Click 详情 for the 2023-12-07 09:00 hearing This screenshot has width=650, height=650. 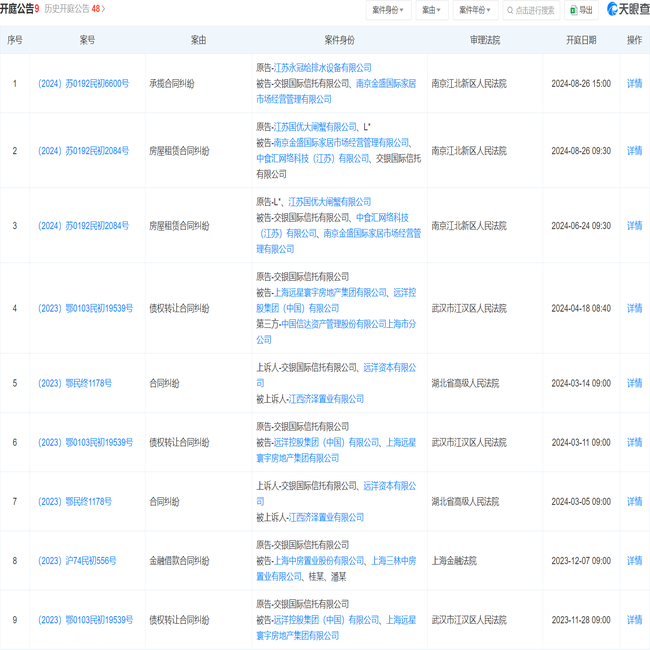[x=634, y=561]
